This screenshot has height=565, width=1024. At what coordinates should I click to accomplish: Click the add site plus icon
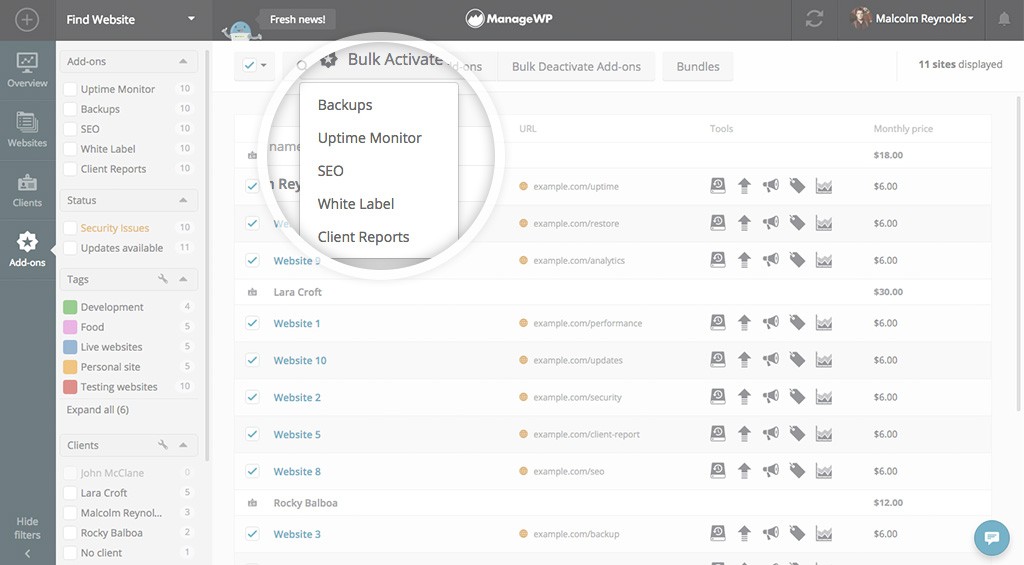(27, 19)
